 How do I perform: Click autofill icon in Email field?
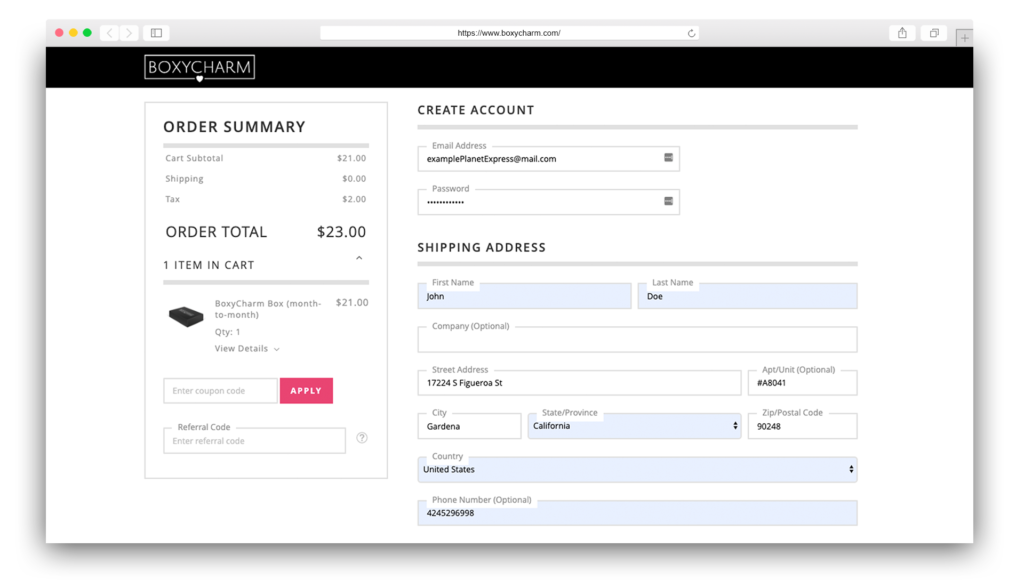[x=668, y=157]
